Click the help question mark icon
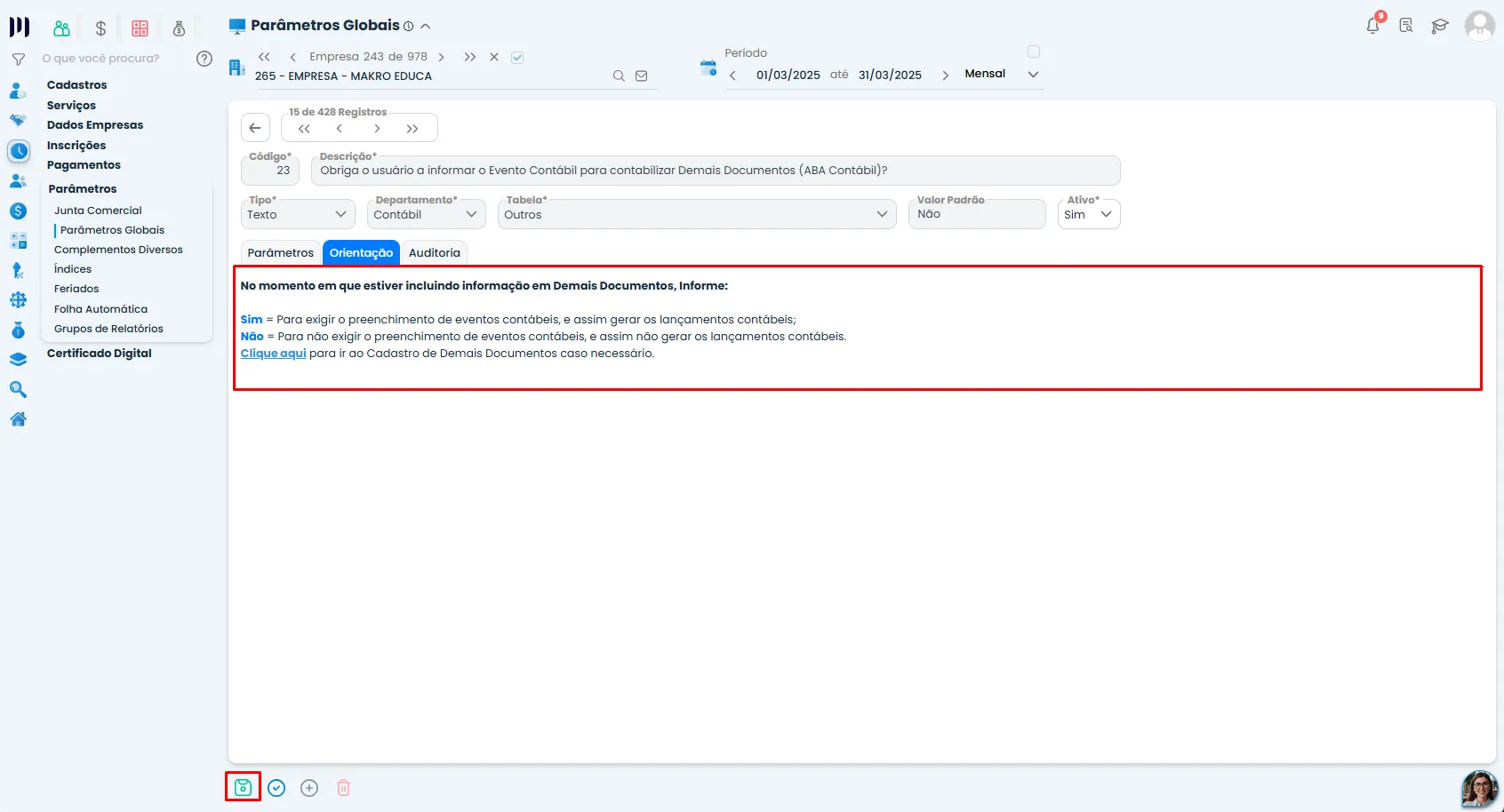This screenshot has height=812, width=1504. [204, 59]
